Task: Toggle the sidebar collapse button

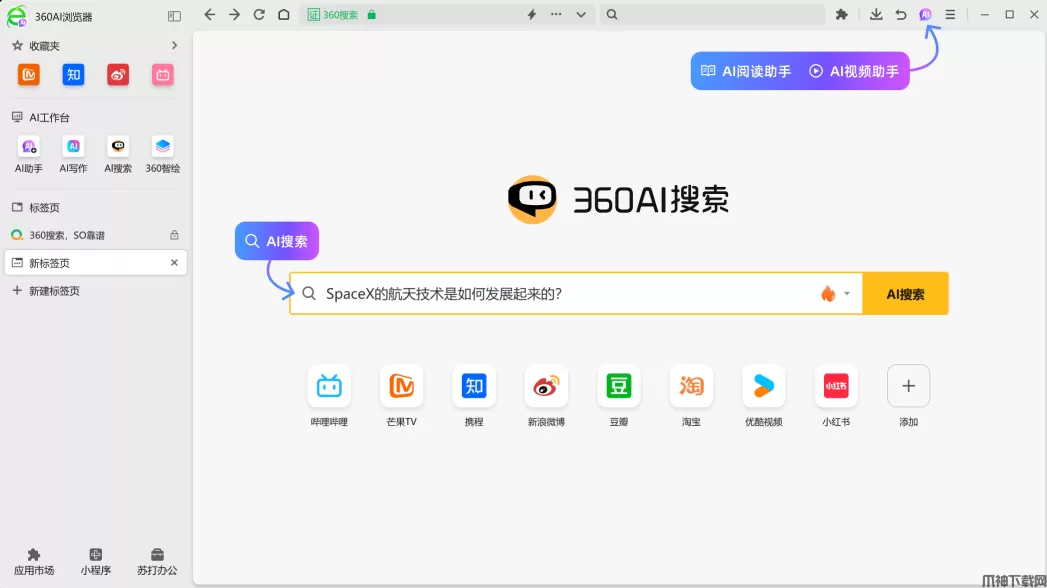Action: tap(174, 16)
